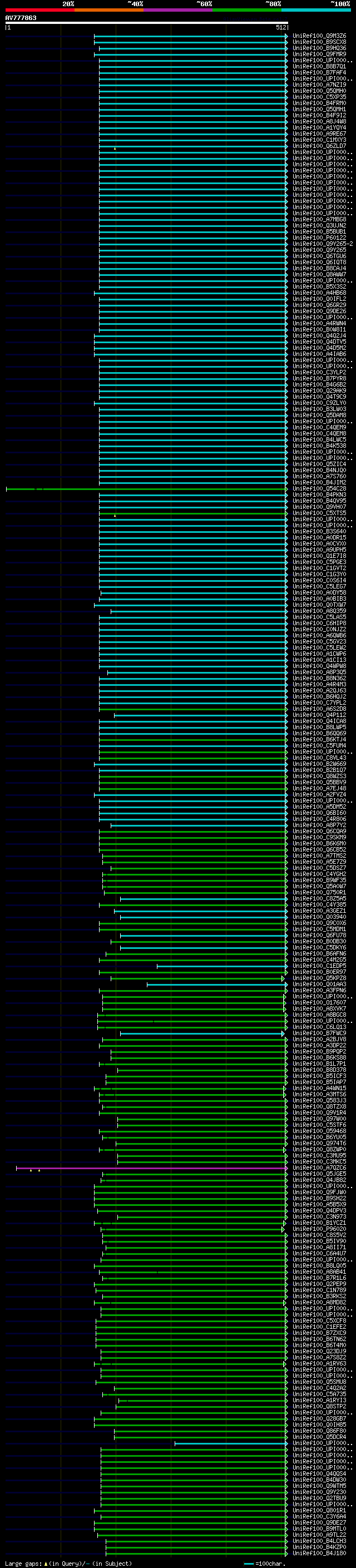Select UniRef100_Q9Y265-2 label

pos(323,244)
